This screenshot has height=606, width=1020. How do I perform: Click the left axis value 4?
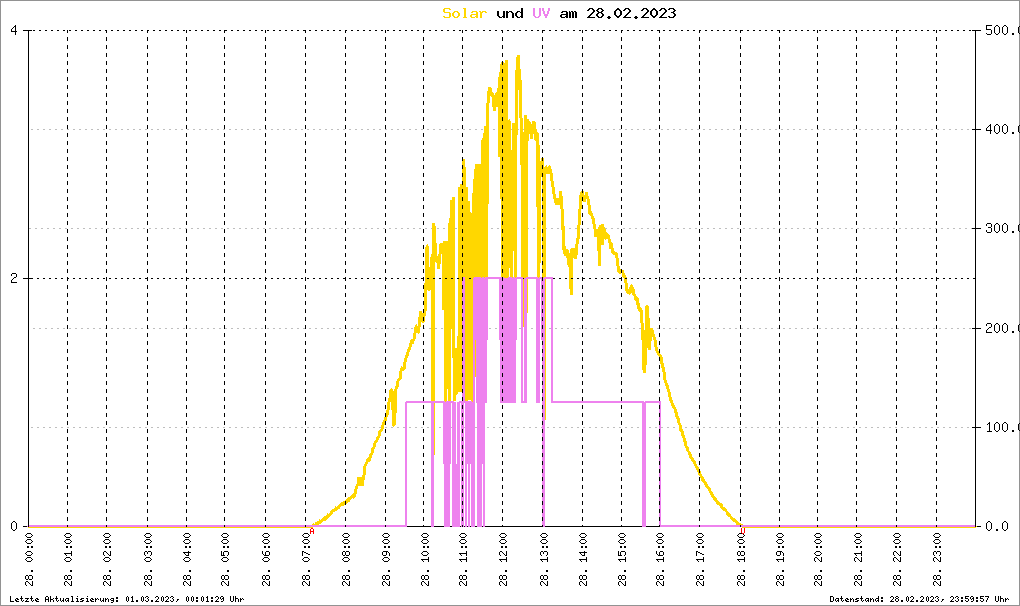(14, 30)
